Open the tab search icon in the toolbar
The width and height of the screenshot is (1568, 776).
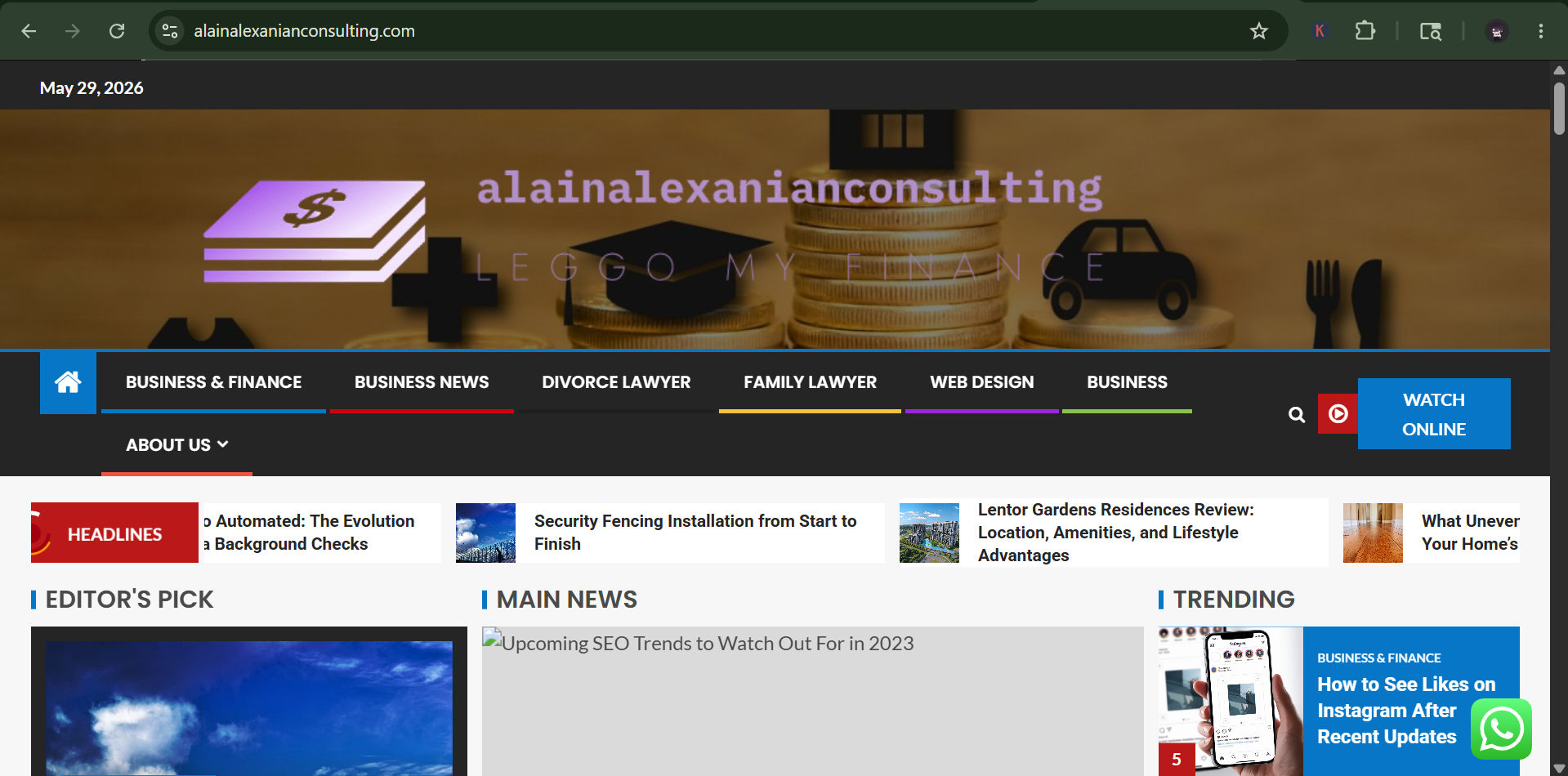coord(1430,31)
